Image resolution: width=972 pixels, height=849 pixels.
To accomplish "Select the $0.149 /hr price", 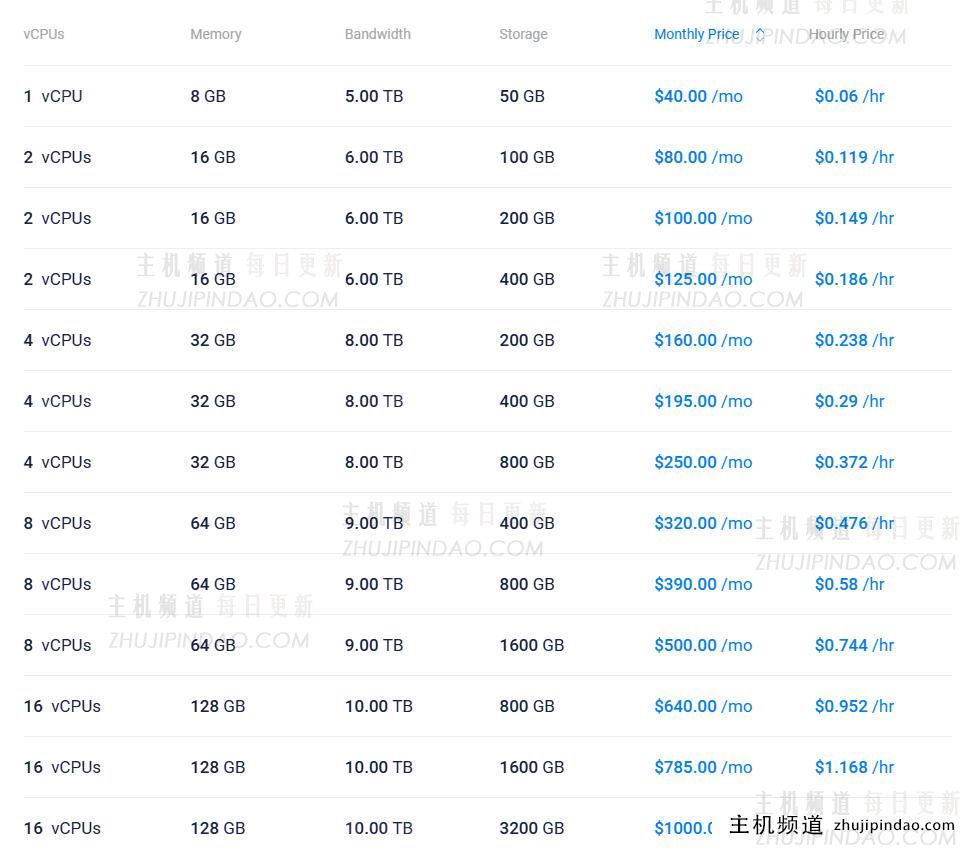I will 854,218.
